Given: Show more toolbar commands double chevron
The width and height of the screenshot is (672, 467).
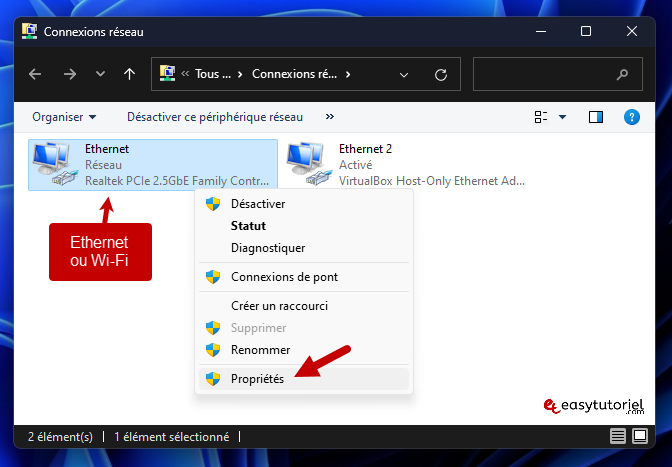Looking at the screenshot, I should [x=330, y=117].
